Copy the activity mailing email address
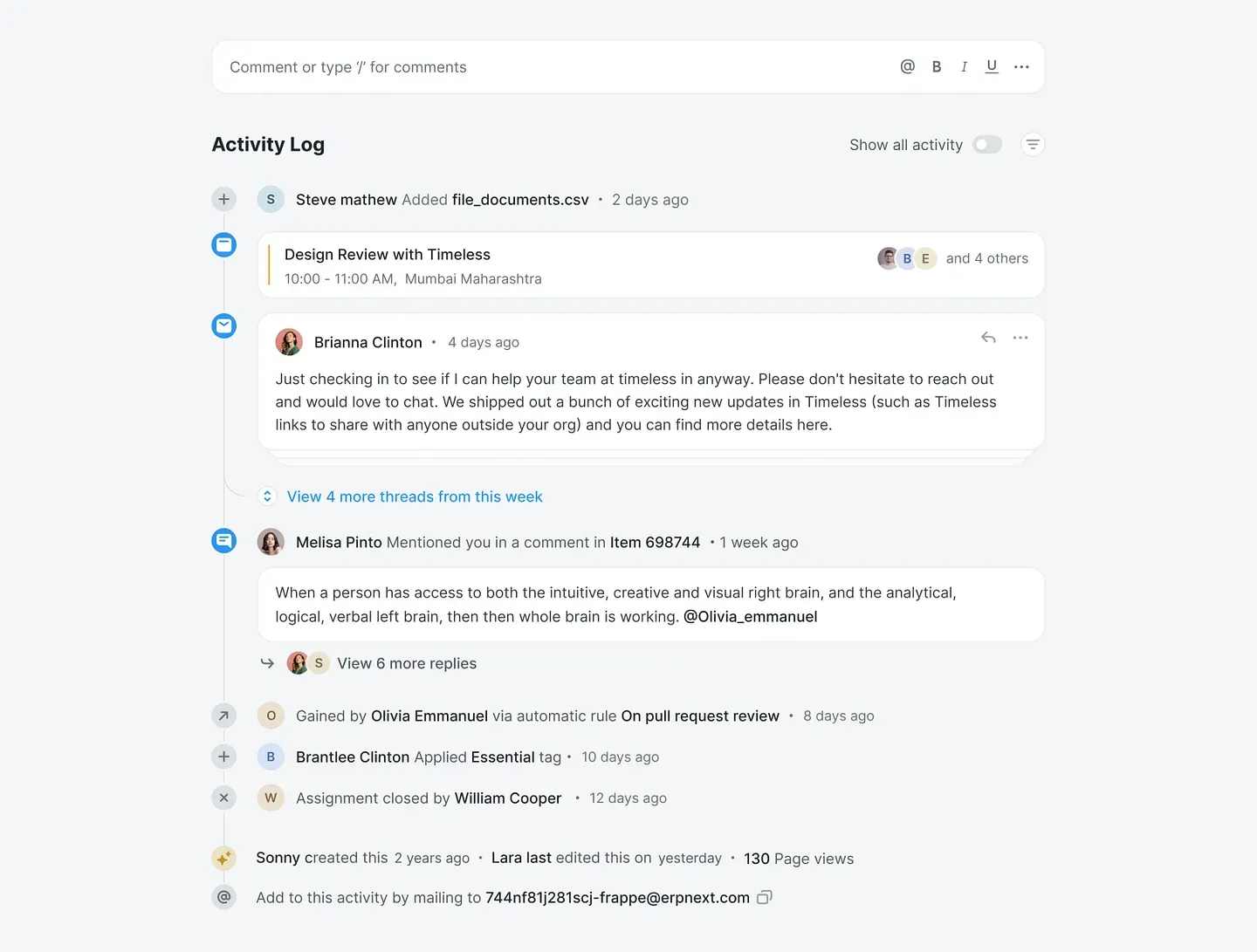The image size is (1257, 952). pyautogui.click(x=765, y=897)
